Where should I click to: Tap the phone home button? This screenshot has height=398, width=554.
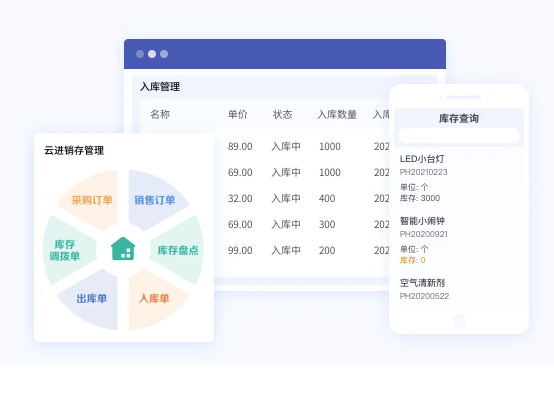point(459,321)
